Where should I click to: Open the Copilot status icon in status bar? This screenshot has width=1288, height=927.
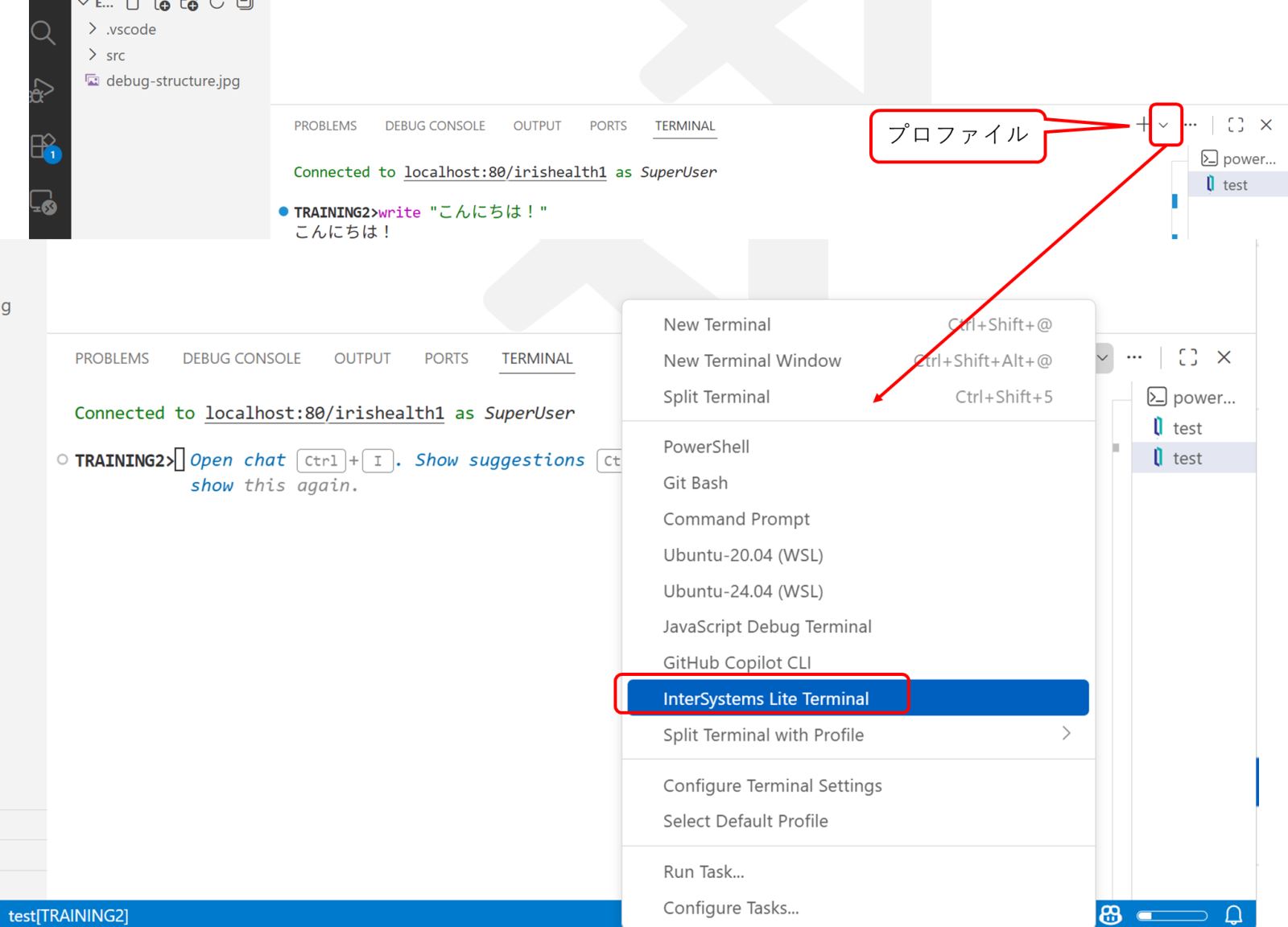click(x=1111, y=915)
